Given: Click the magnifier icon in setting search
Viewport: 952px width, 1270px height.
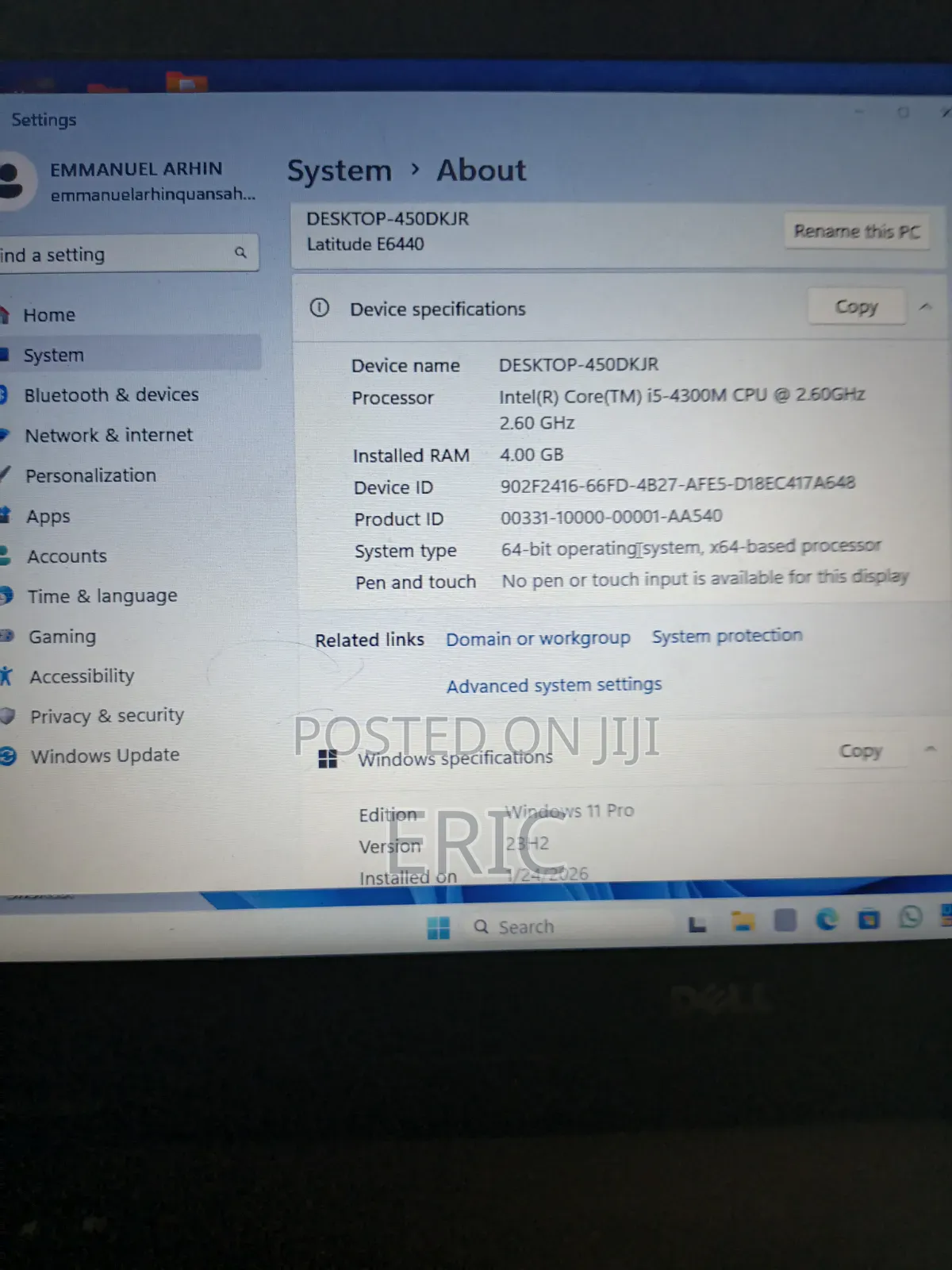Looking at the screenshot, I should tap(240, 252).
